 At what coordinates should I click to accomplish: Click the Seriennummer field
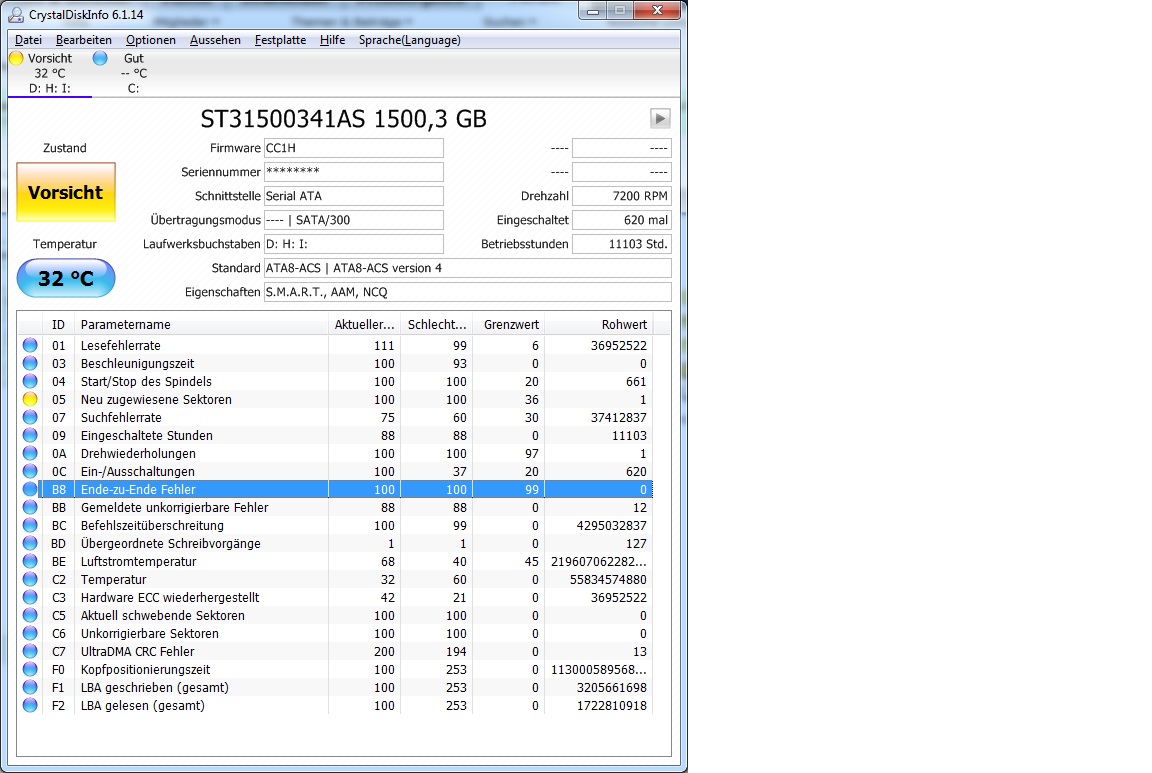click(354, 172)
